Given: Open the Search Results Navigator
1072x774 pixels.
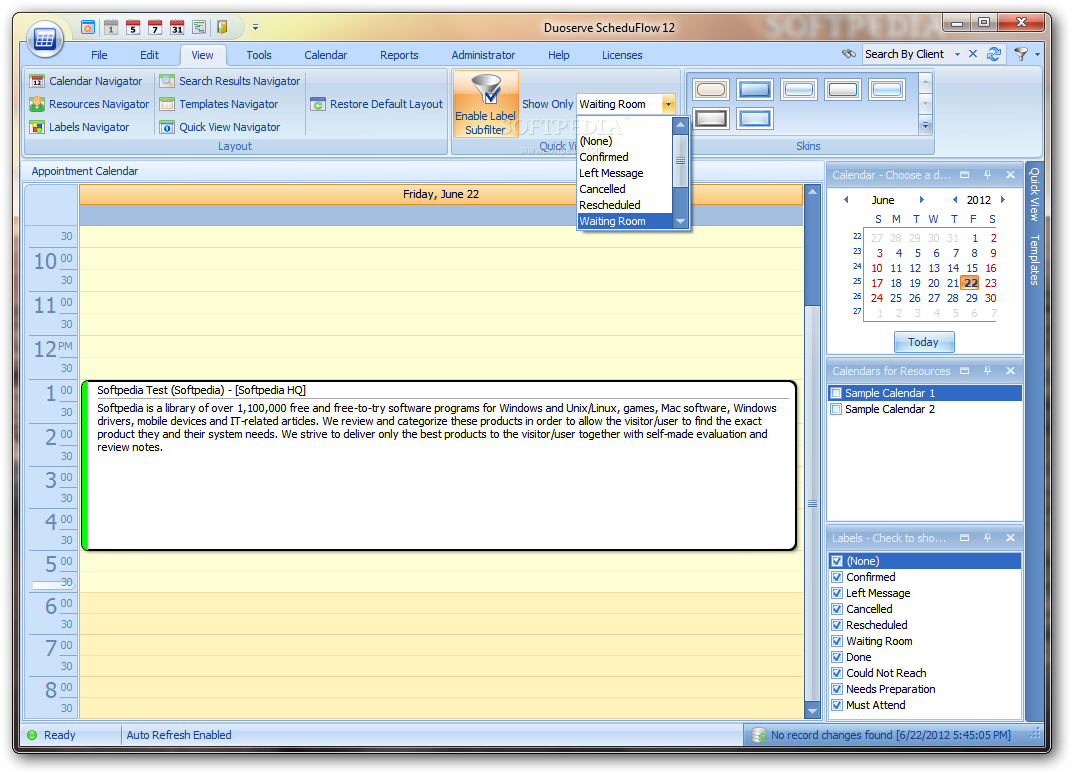Looking at the screenshot, I should [230, 81].
